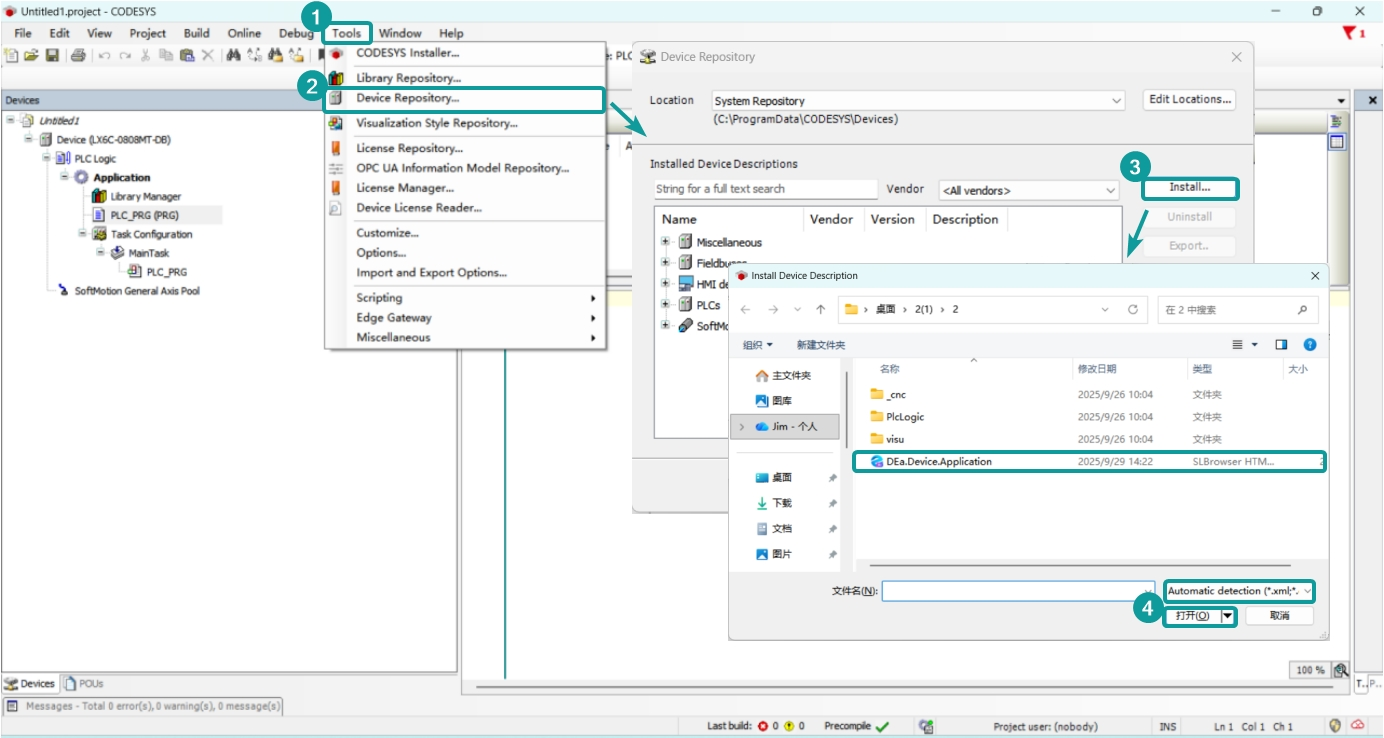Screen dimensions: 1384x738
Task: Click the Print toolbar icon
Action: point(78,55)
